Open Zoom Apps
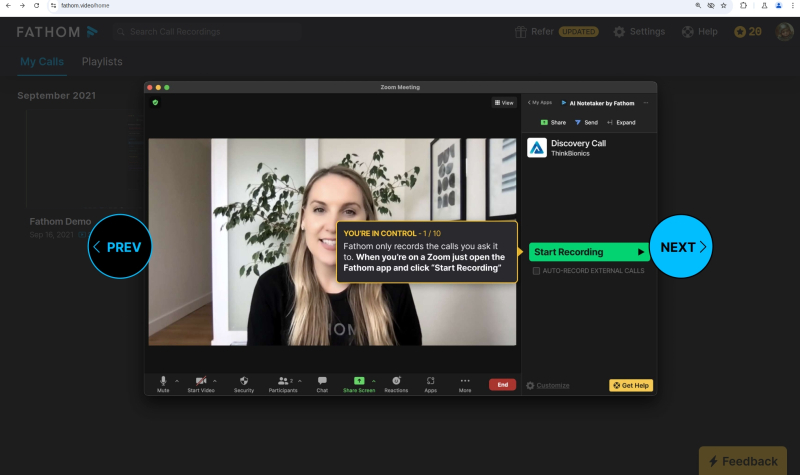The width and height of the screenshot is (800, 475). [431, 384]
